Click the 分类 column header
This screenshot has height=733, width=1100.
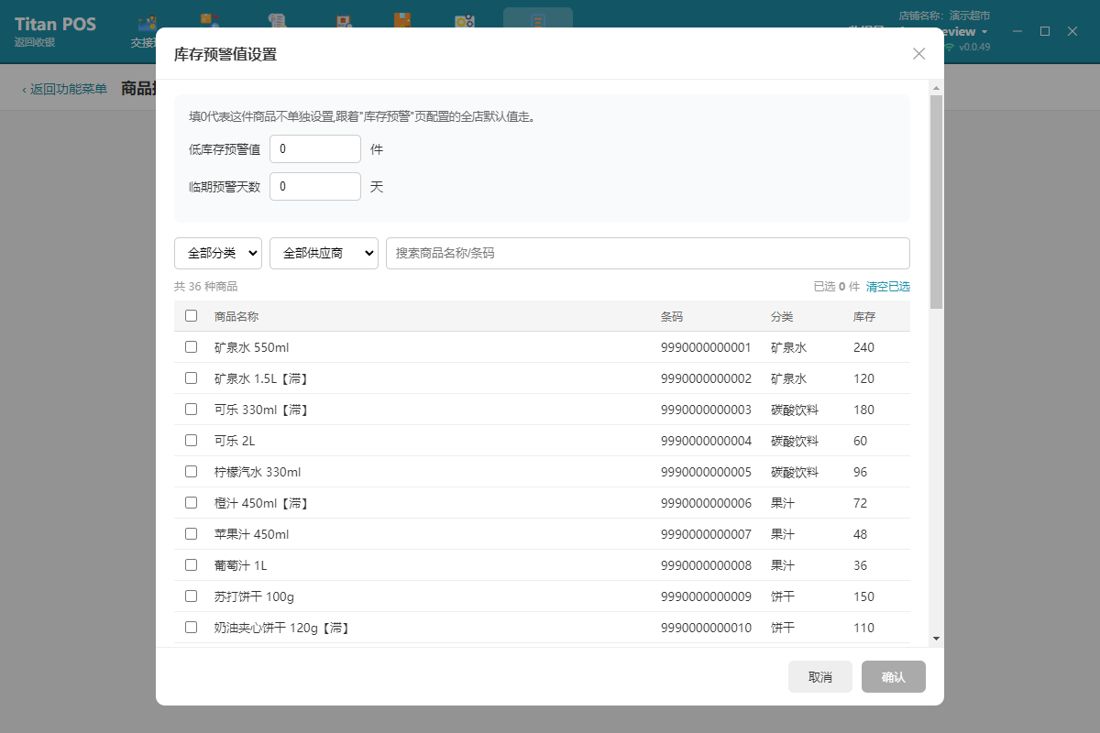782,316
